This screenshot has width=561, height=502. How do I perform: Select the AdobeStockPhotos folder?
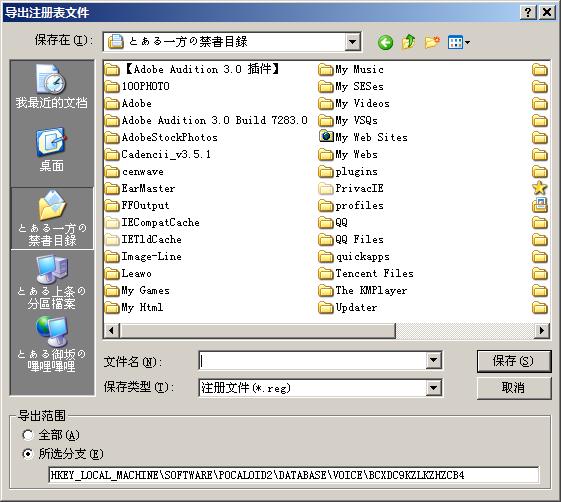click(161, 137)
